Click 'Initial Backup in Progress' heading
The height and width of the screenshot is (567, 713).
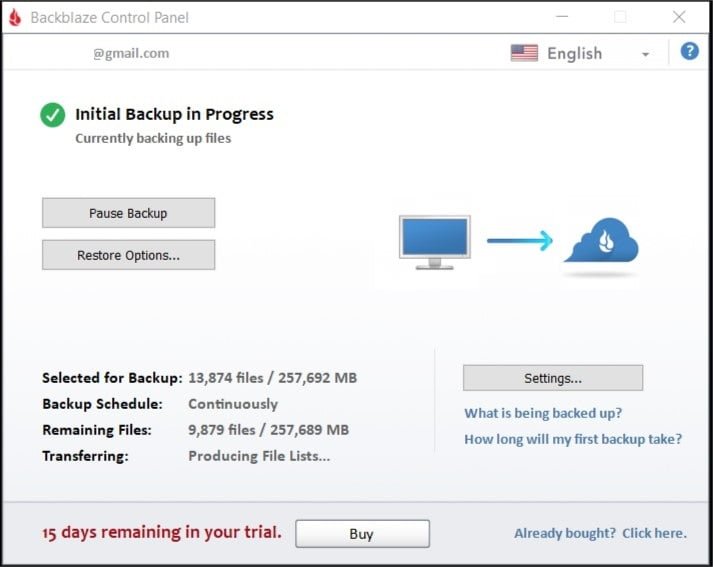(174, 114)
